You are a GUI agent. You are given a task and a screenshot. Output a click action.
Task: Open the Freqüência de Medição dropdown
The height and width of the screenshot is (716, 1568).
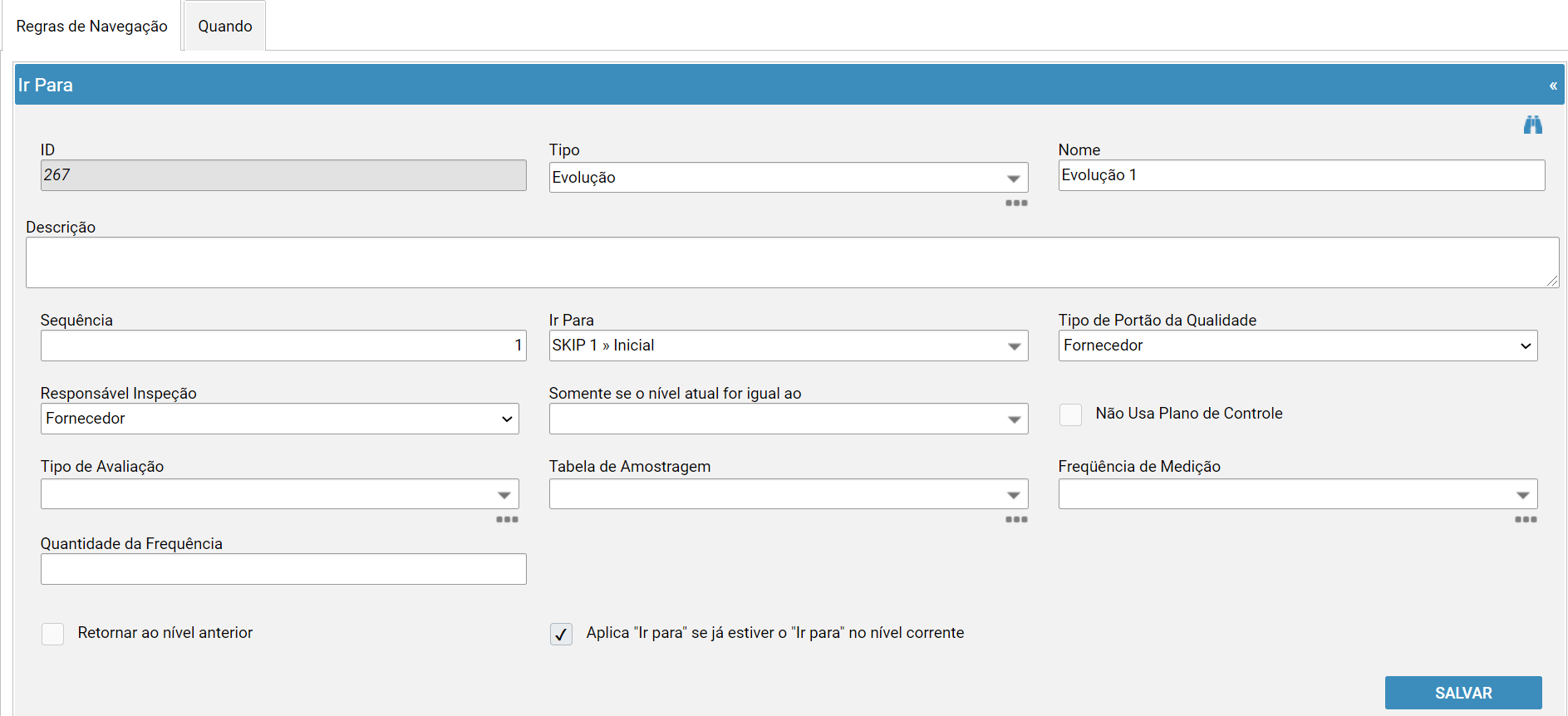(1297, 494)
